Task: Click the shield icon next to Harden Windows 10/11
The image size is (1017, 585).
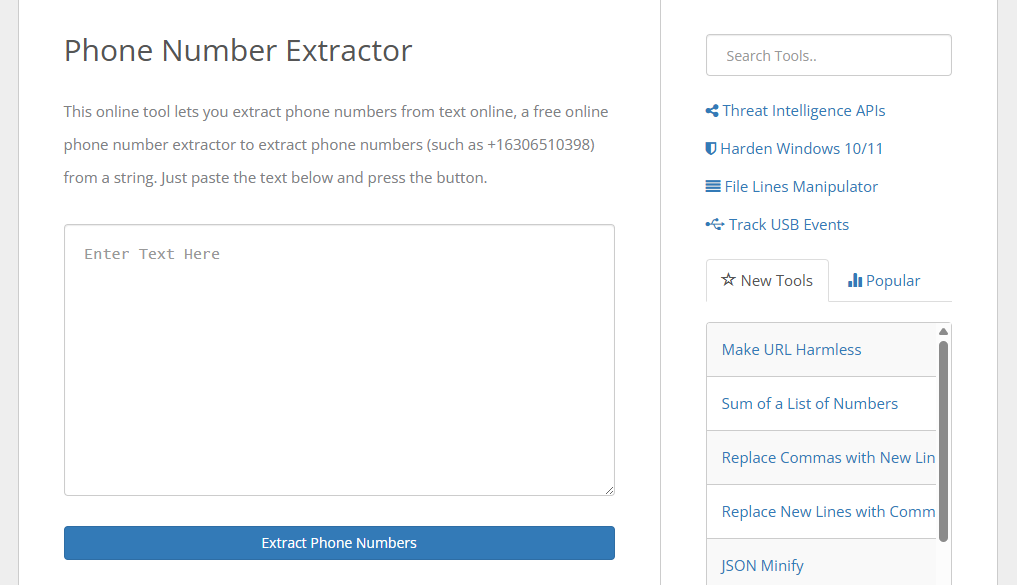Action: (712, 148)
